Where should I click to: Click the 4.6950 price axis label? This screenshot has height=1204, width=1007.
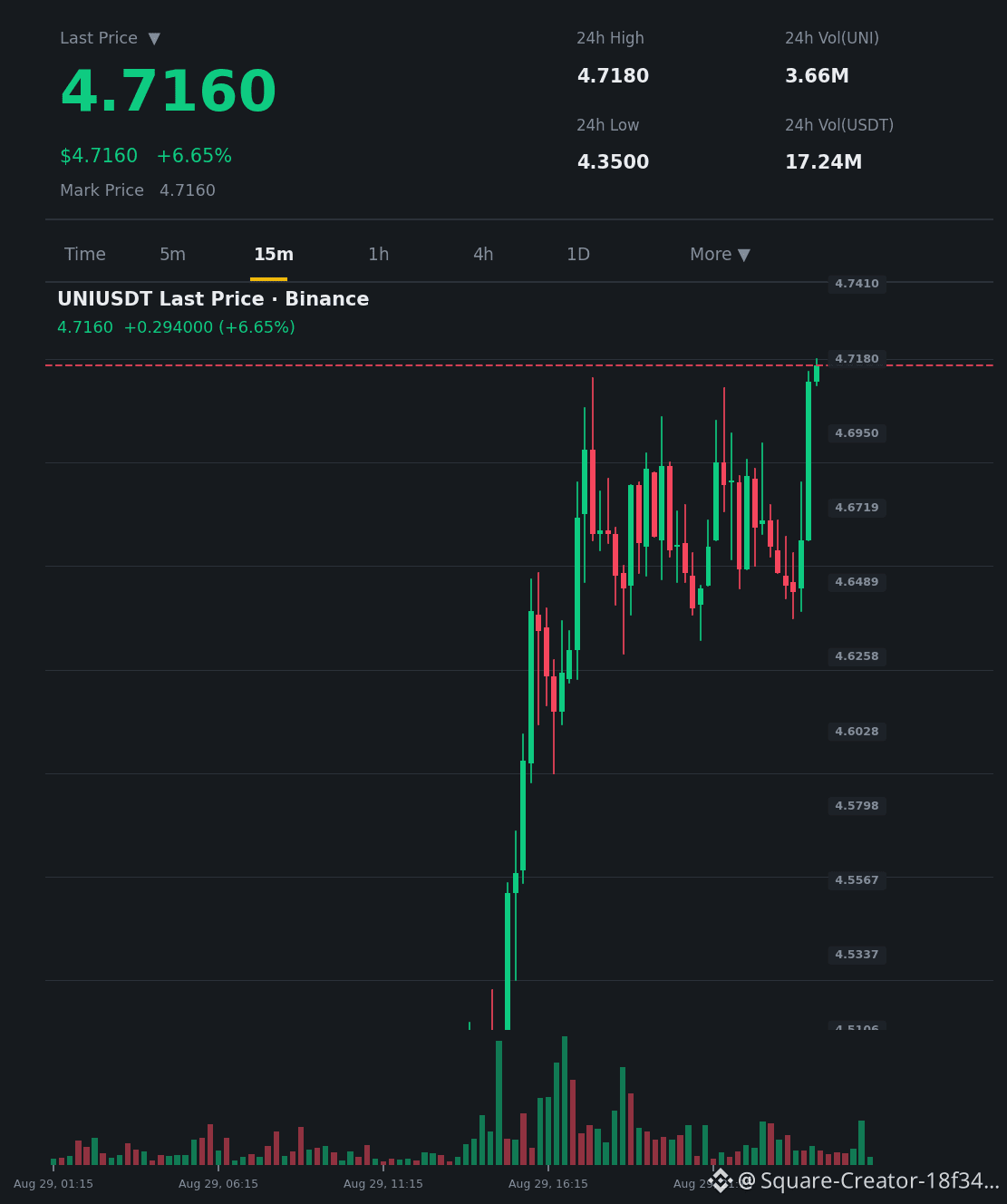857,433
